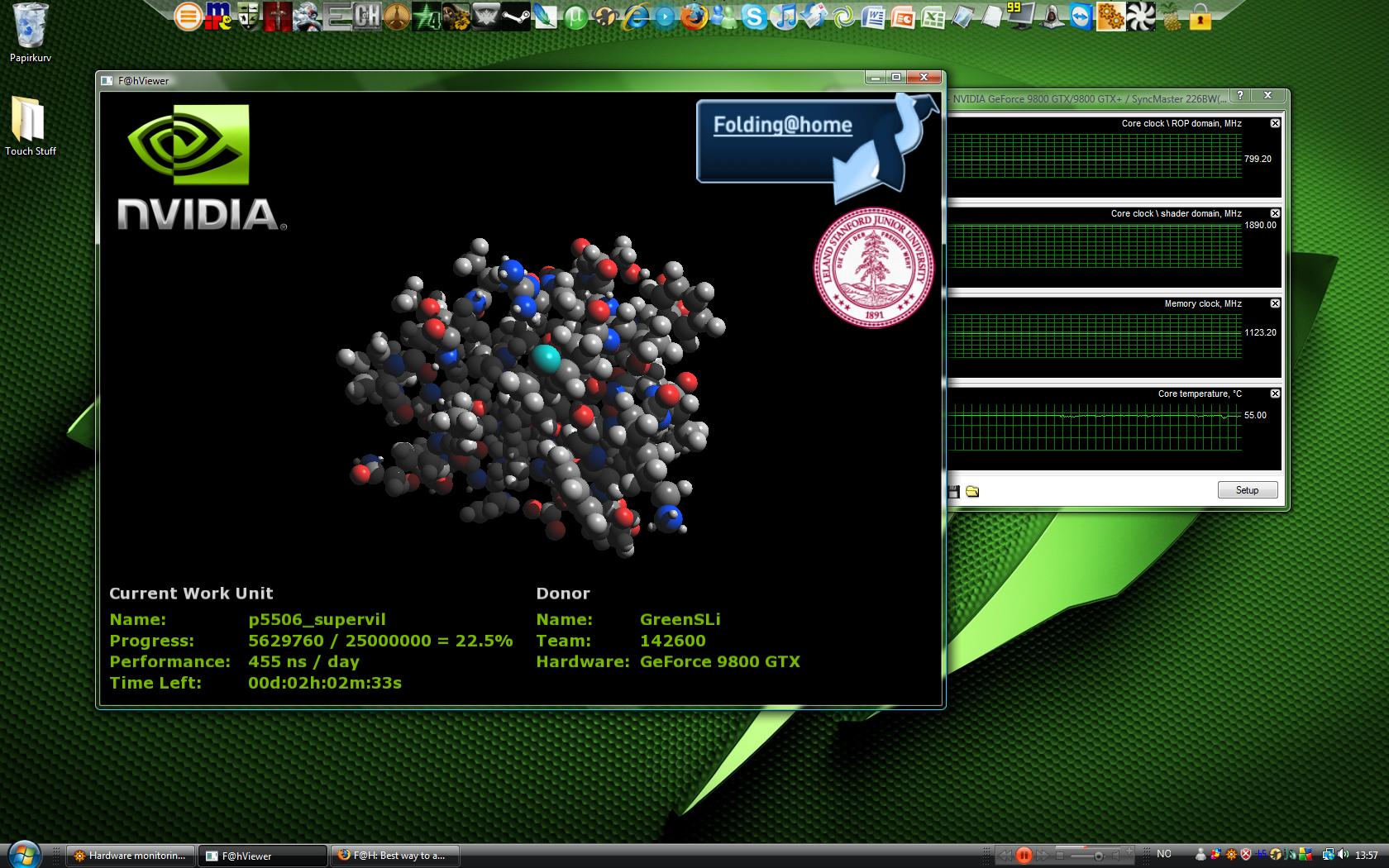Click the donor name GreenSLi
The image size is (1389, 868).
pyautogui.click(x=680, y=619)
